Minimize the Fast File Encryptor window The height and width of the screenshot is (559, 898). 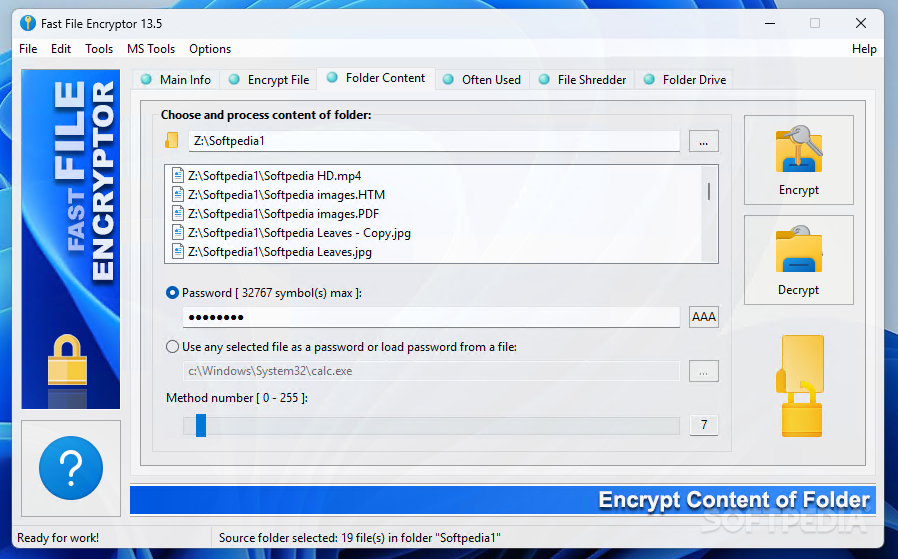tap(770, 23)
